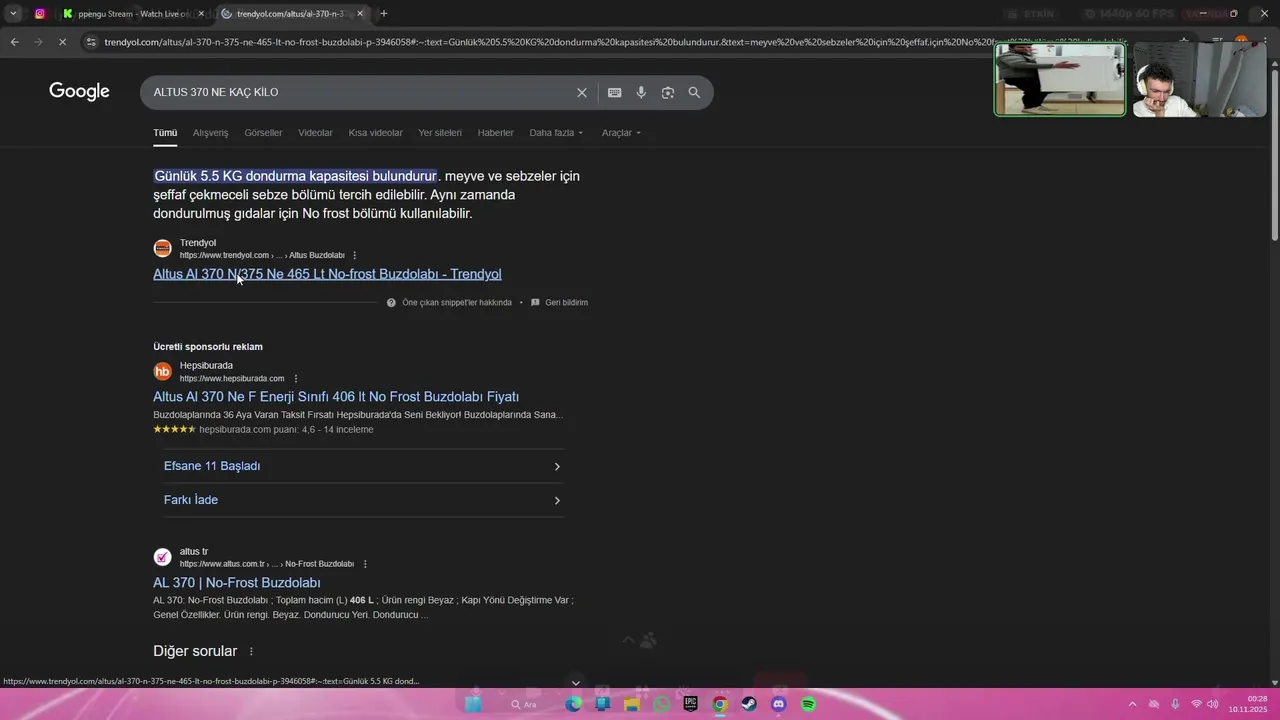Open the Altus Al 370 Ne F Enerji Sınıfı link
Image resolution: width=1280 pixels, height=720 pixels.
[336, 397]
